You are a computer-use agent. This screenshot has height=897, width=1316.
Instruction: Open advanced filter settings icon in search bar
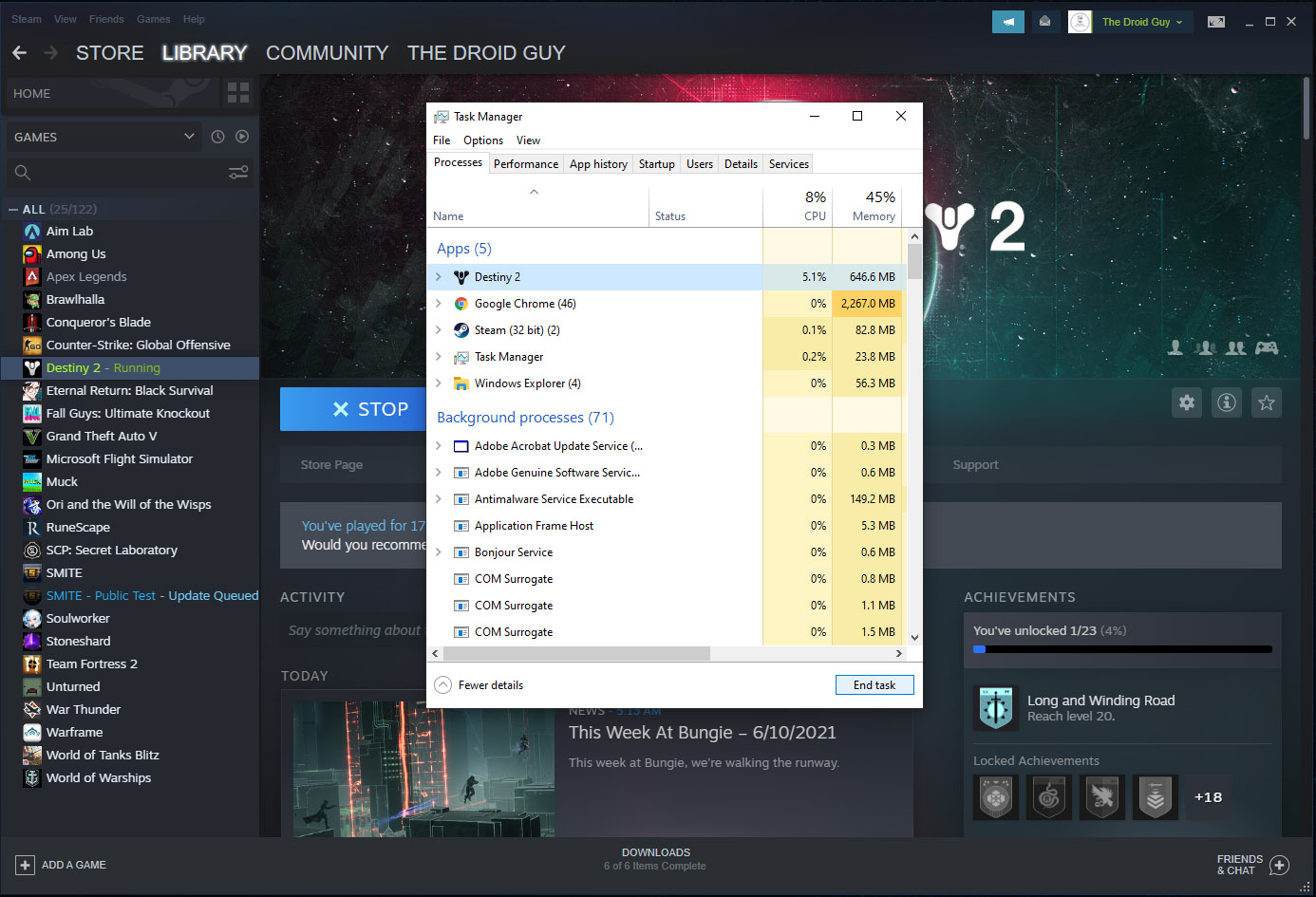pos(238,172)
